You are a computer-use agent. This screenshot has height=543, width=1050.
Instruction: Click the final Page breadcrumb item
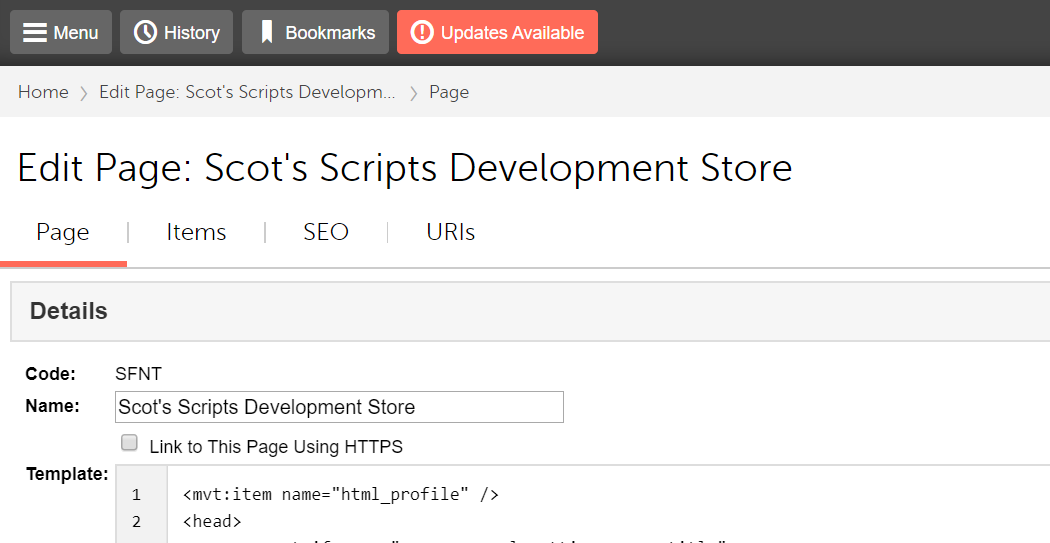(x=449, y=92)
